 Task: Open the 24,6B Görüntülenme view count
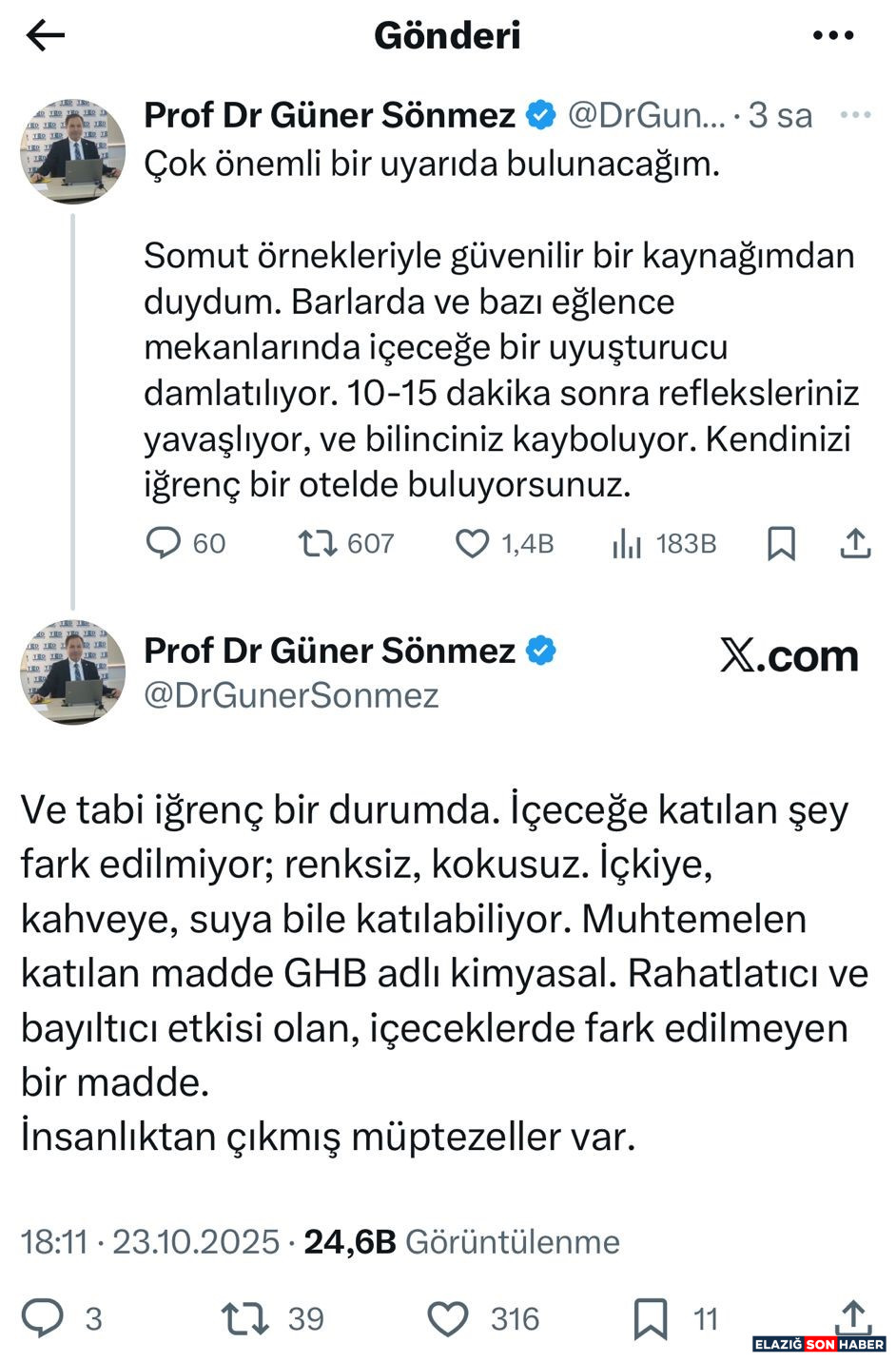461,1242
